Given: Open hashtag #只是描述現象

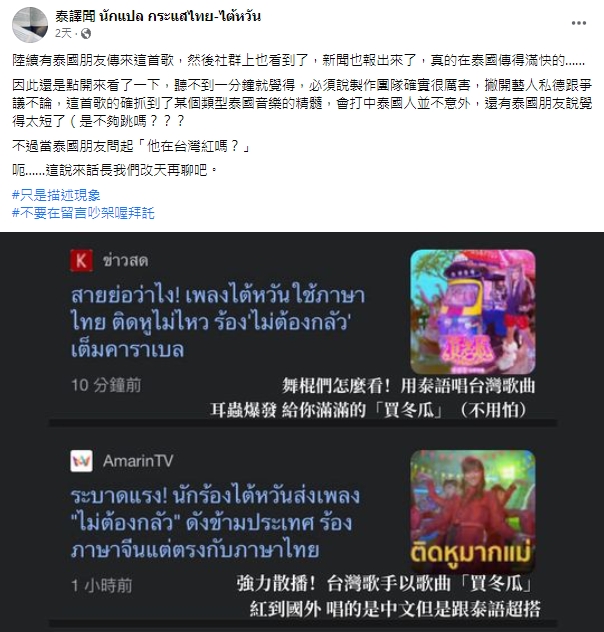Looking at the screenshot, I should point(56,195).
